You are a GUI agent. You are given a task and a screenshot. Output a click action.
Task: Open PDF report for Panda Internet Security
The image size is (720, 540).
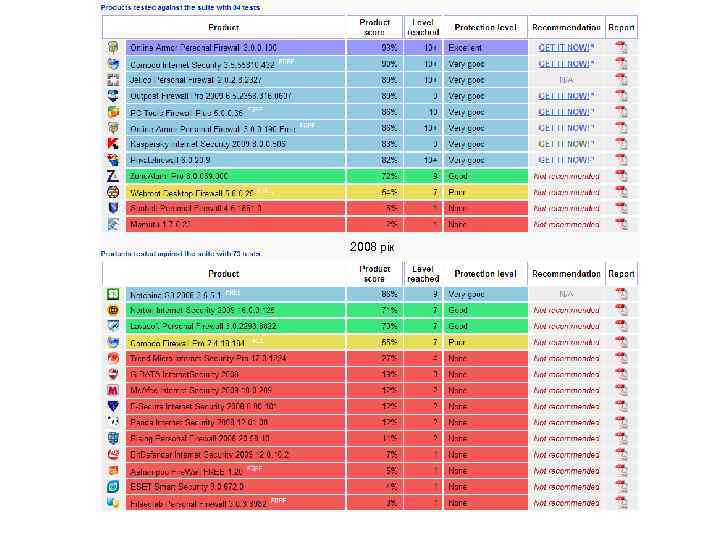click(621, 422)
